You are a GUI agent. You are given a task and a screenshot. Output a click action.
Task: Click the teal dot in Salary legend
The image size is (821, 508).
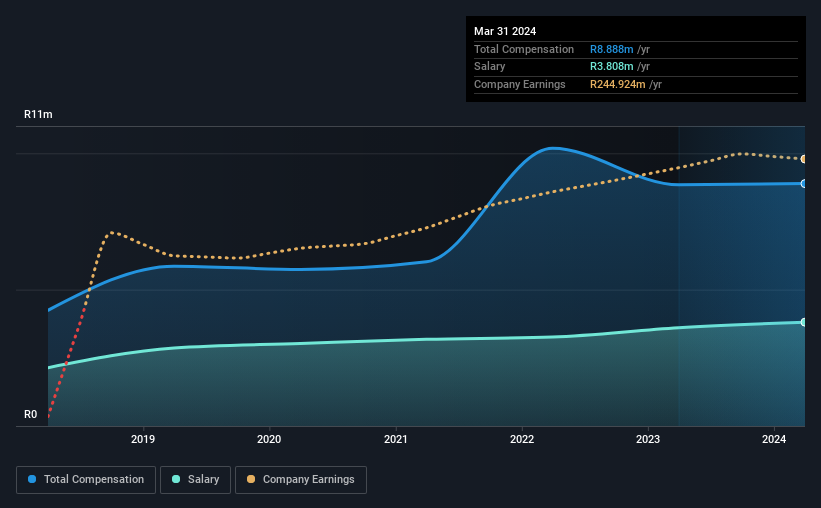click(x=176, y=479)
